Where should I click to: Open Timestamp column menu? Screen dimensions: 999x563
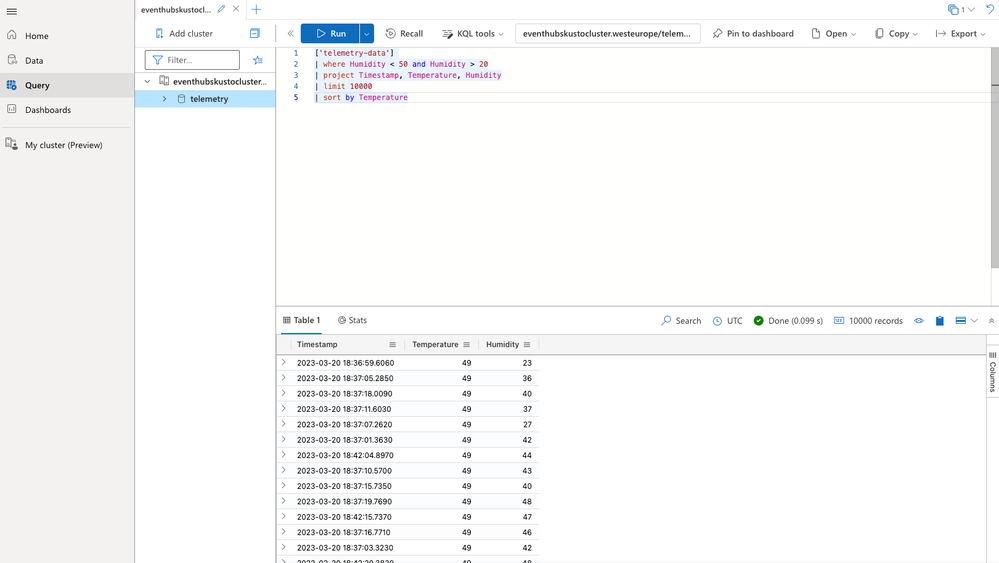[392, 345]
